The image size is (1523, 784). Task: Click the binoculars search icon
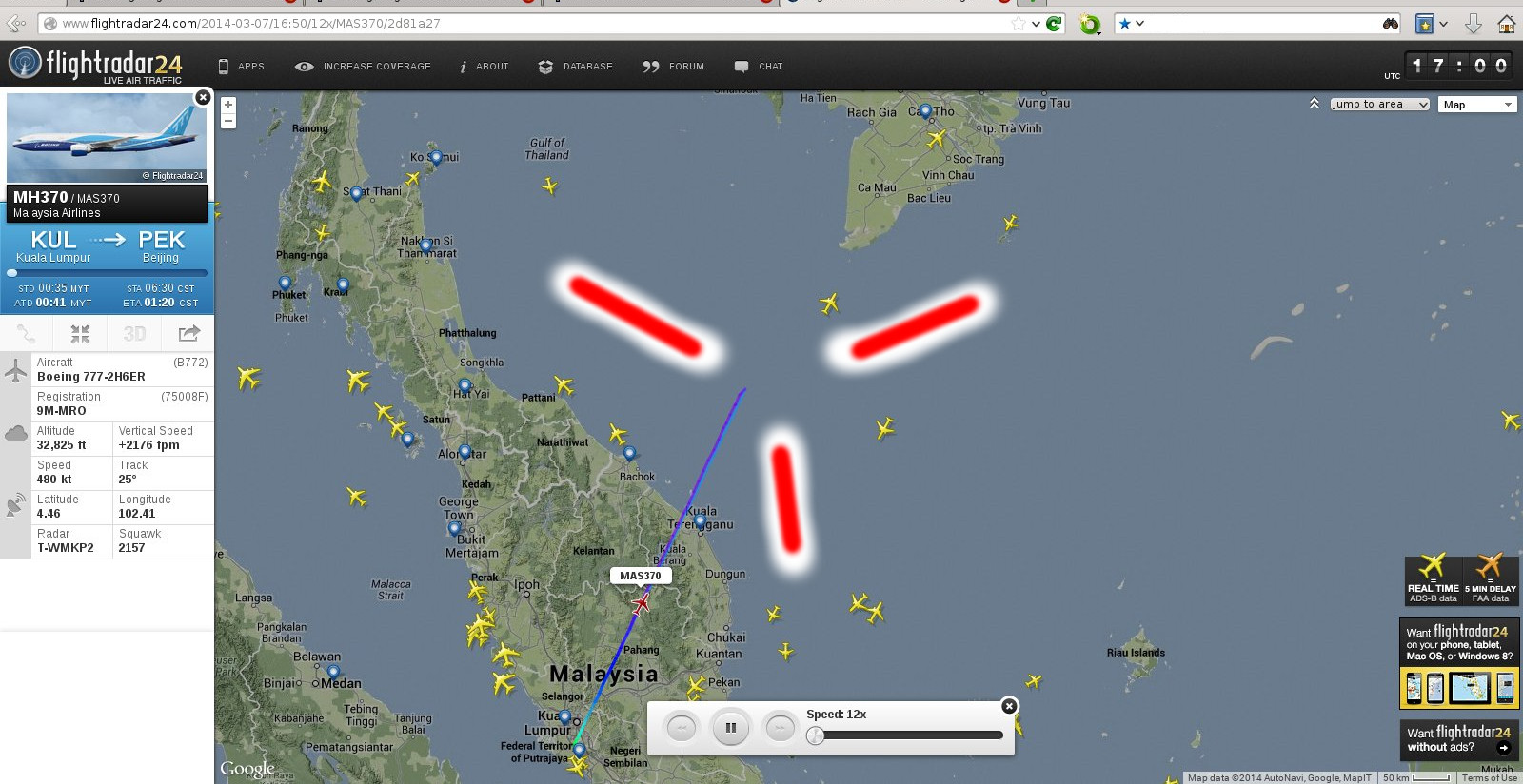[1391, 24]
